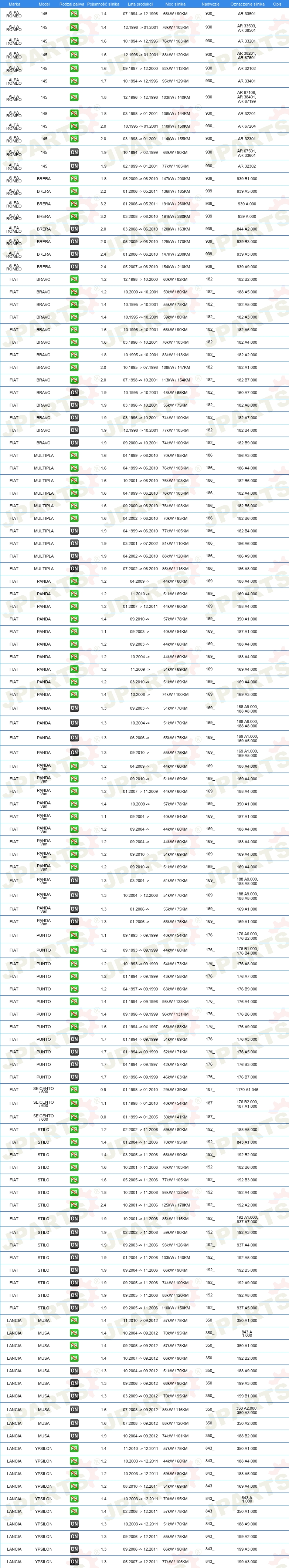Image resolution: width=289 pixels, height=1568 pixels.
Task: Click the ON icon in the 939 B3.000 row
Action: point(74,242)
